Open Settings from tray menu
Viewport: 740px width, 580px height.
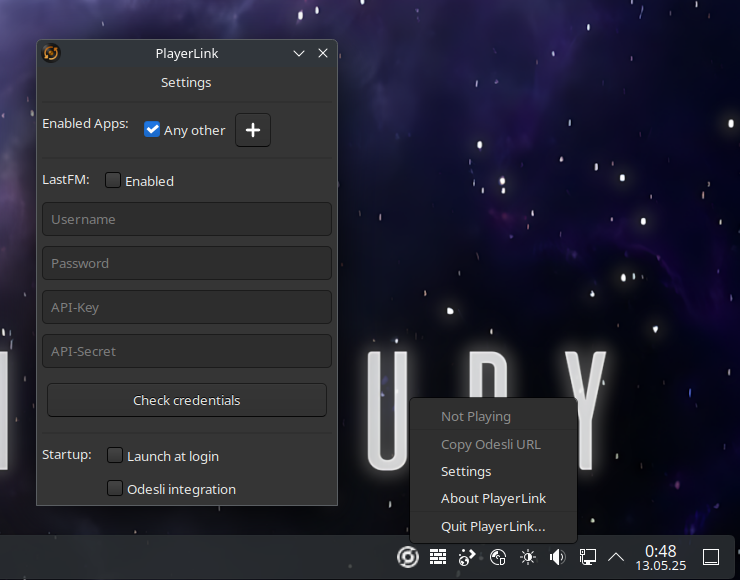point(494,471)
